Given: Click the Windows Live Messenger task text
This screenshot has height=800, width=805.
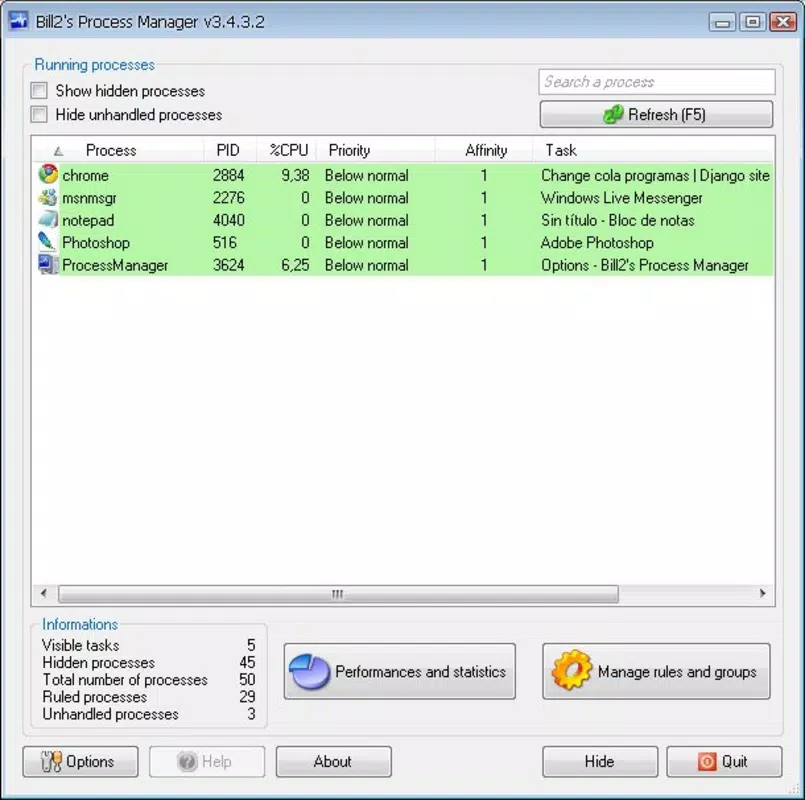Looking at the screenshot, I should click(621, 198).
